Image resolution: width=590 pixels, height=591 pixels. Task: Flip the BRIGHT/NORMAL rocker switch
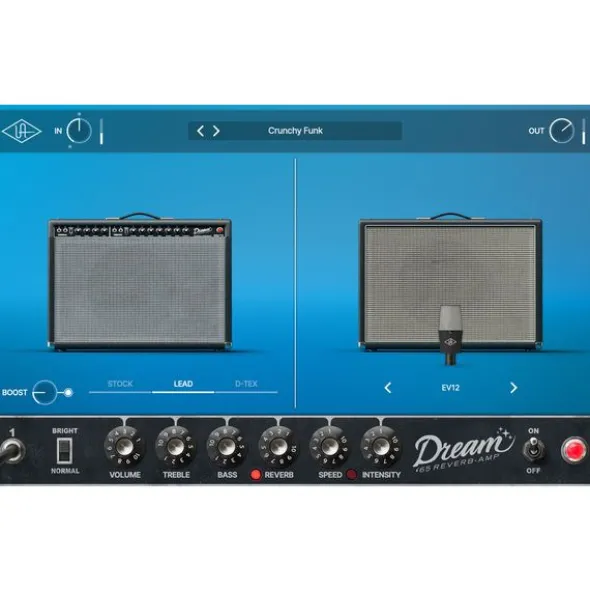click(x=64, y=451)
